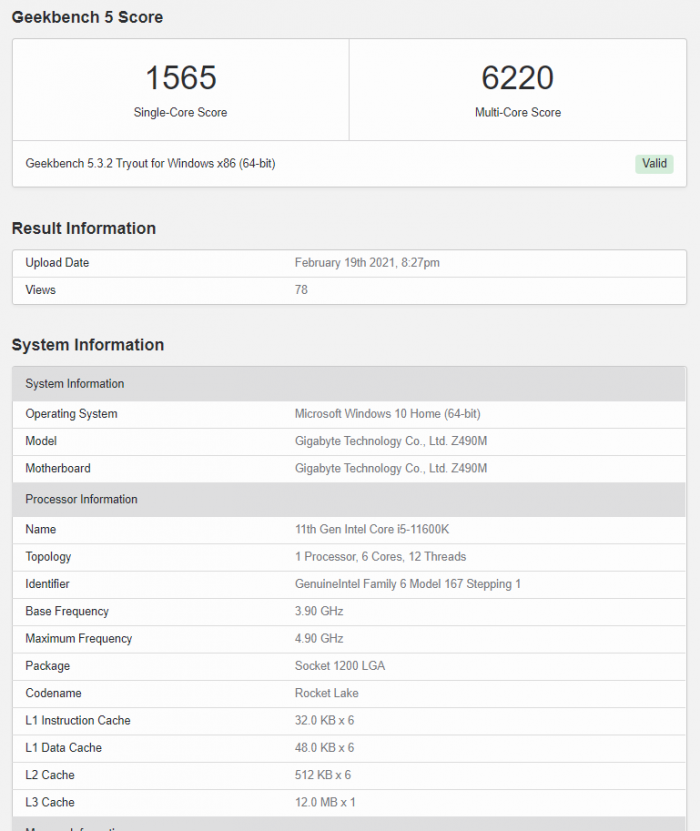Click the System Information section heading
The height and width of the screenshot is (831, 700).
[x=88, y=345]
